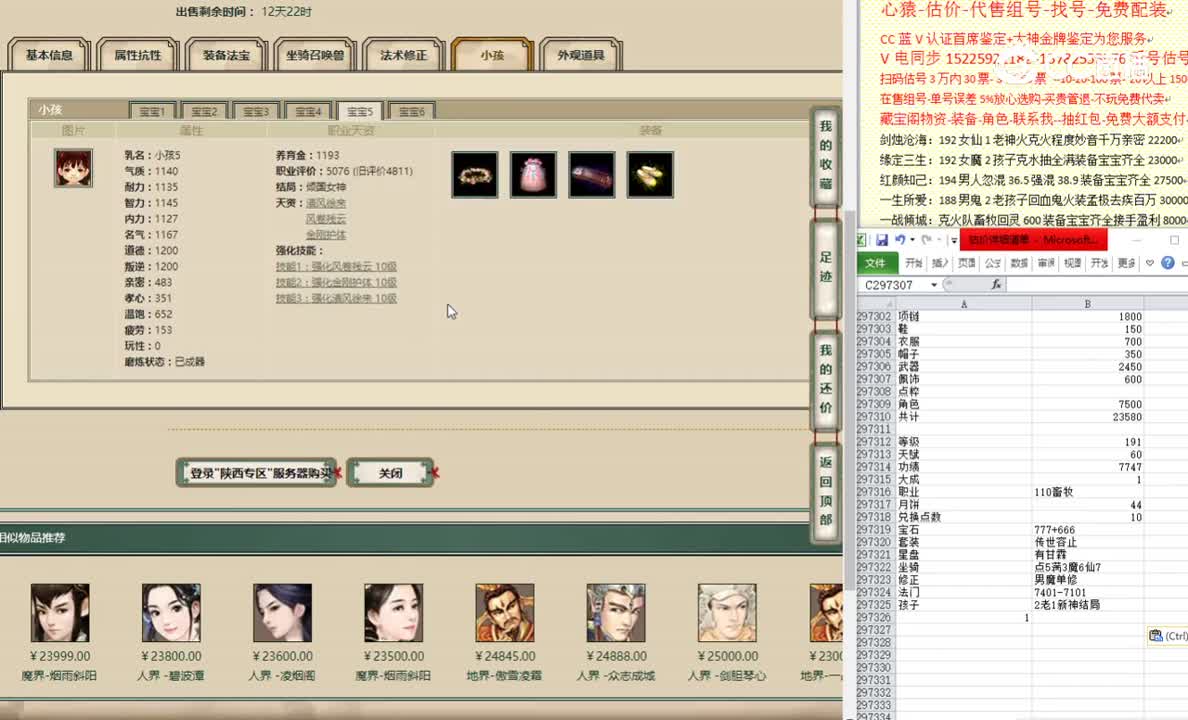Click the 登录陕西专区服务器购买 button

(x=257, y=472)
